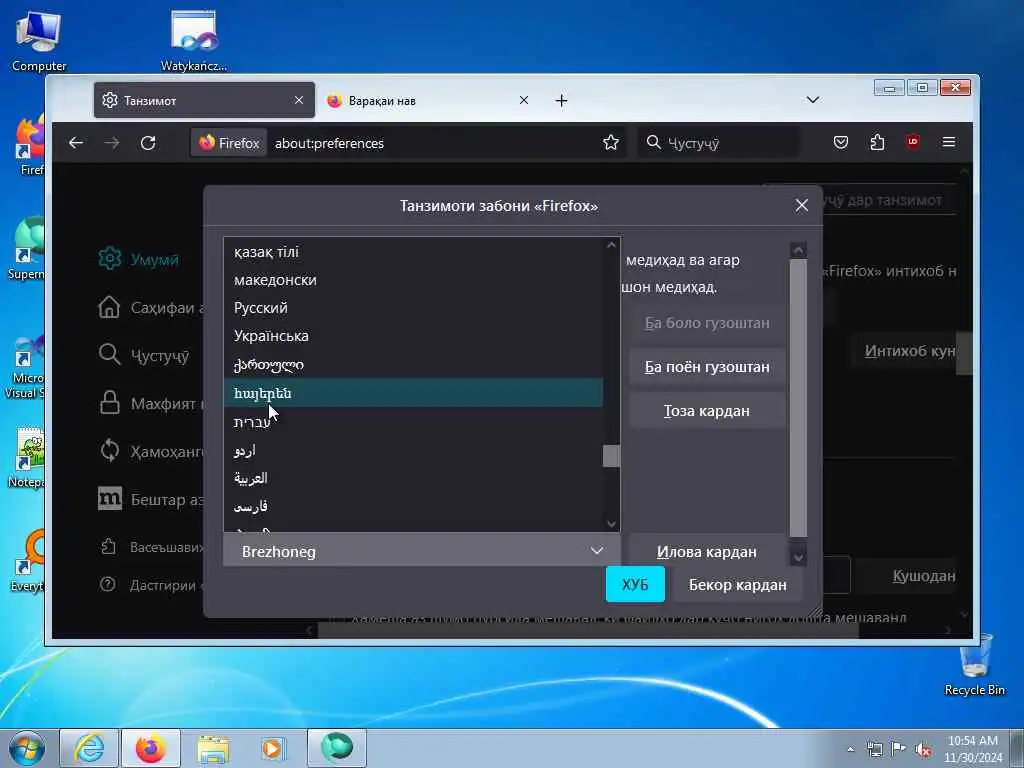Click the dialog's right scrollbar down arrow
The height and width of the screenshot is (768, 1024).
click(798, 558)
